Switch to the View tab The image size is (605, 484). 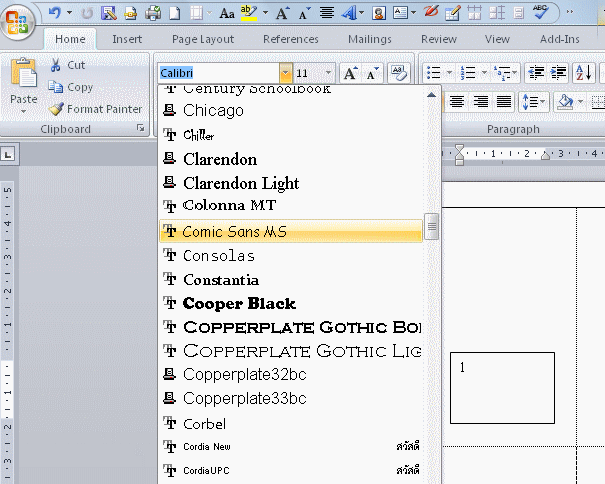click(497, 39)
